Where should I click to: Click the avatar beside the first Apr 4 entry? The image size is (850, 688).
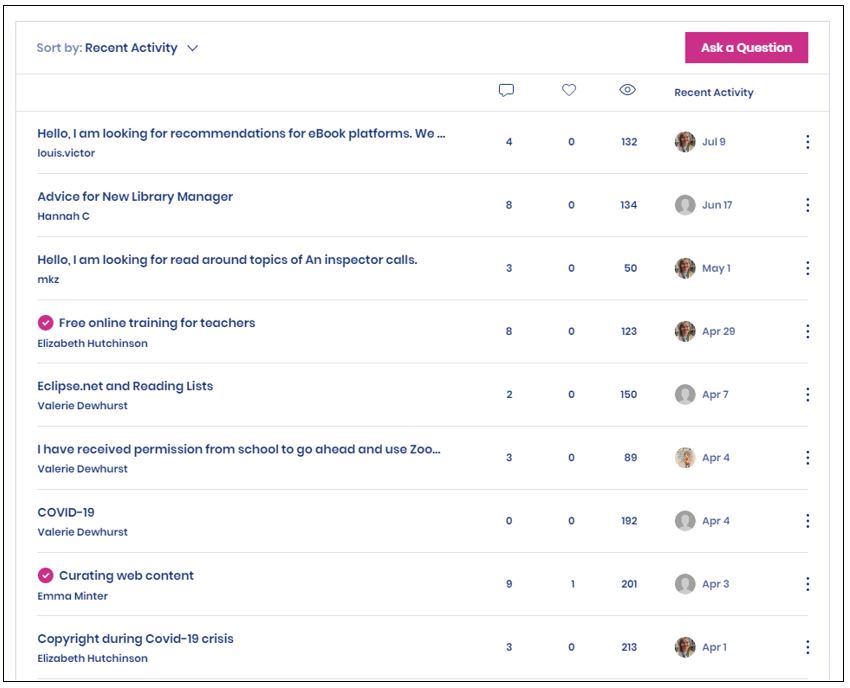685,458
